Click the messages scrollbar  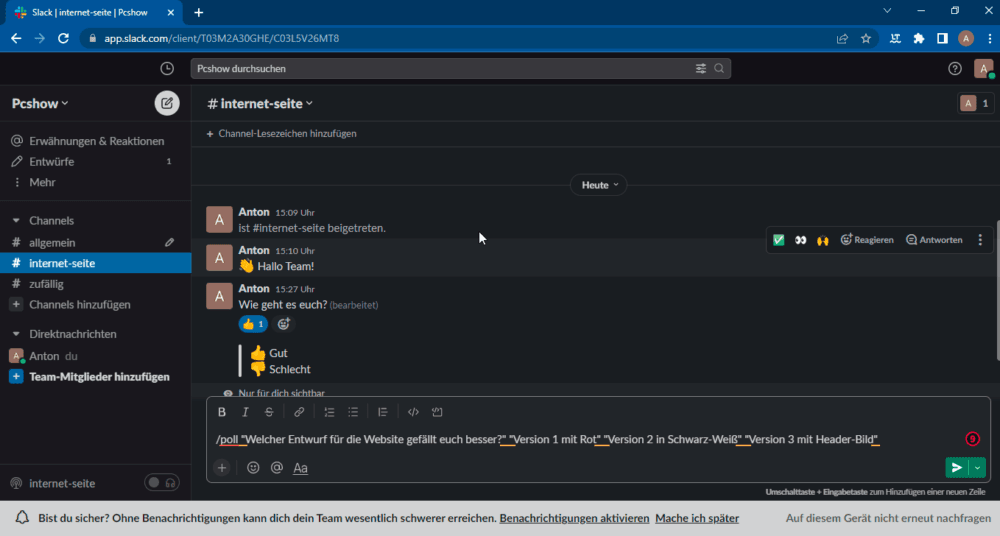[x=997, y=290]
